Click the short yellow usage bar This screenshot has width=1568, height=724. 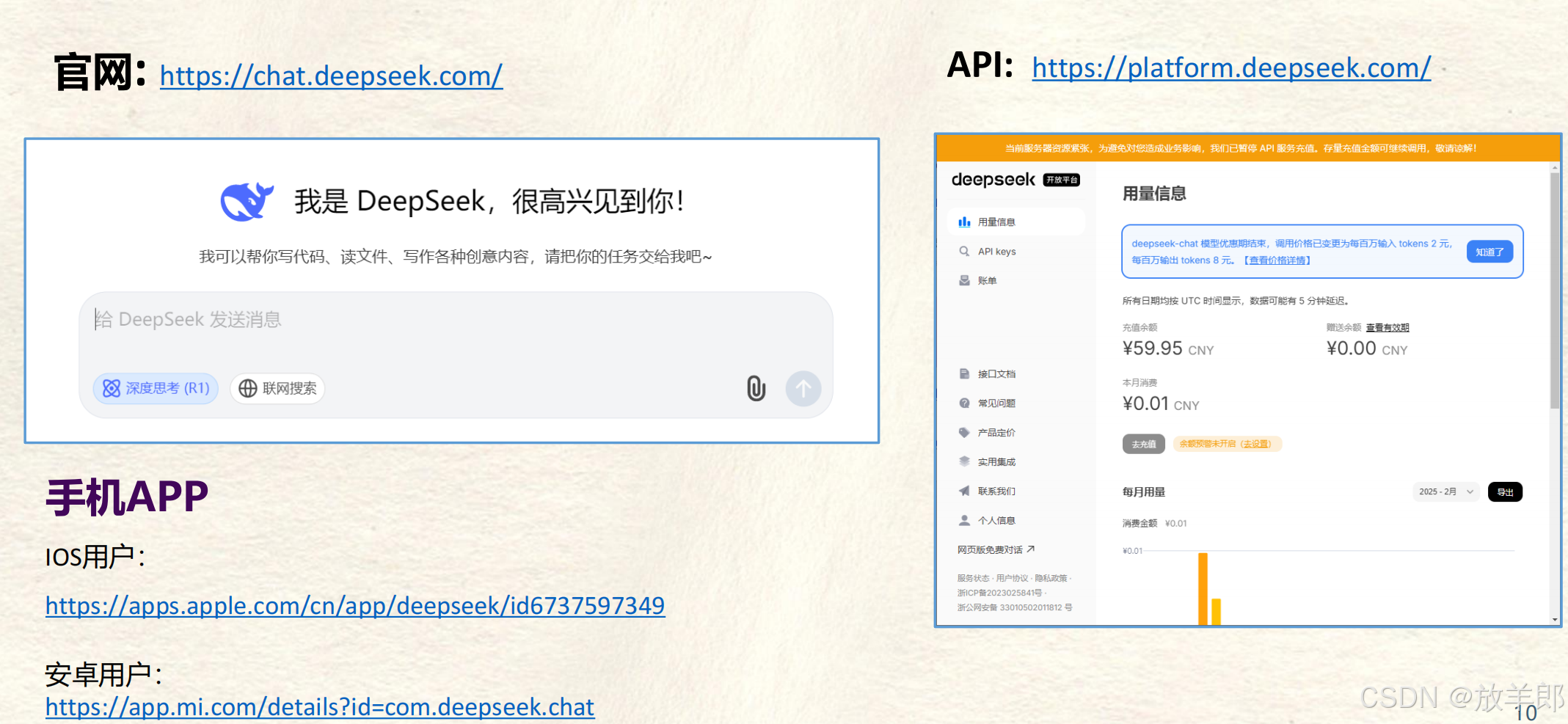pyautogui.click(x=1216, y=612)
